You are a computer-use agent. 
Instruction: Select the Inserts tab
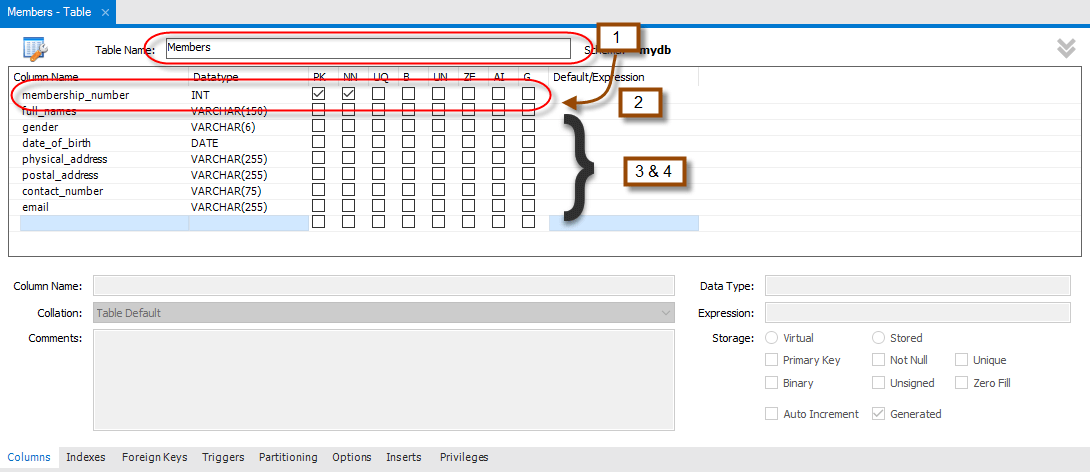click(x=404, y=457)
